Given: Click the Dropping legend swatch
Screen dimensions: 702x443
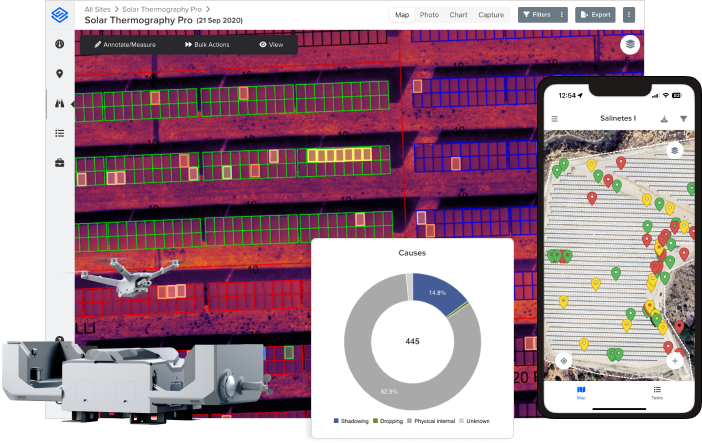Looking at the screenshot, I should point(375,421).
